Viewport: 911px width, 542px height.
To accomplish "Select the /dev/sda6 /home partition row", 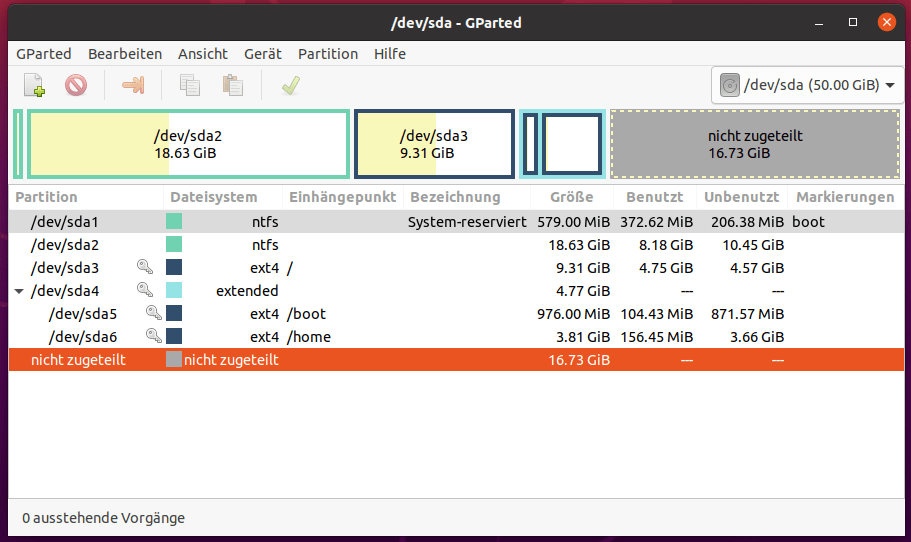I will 400,337.
